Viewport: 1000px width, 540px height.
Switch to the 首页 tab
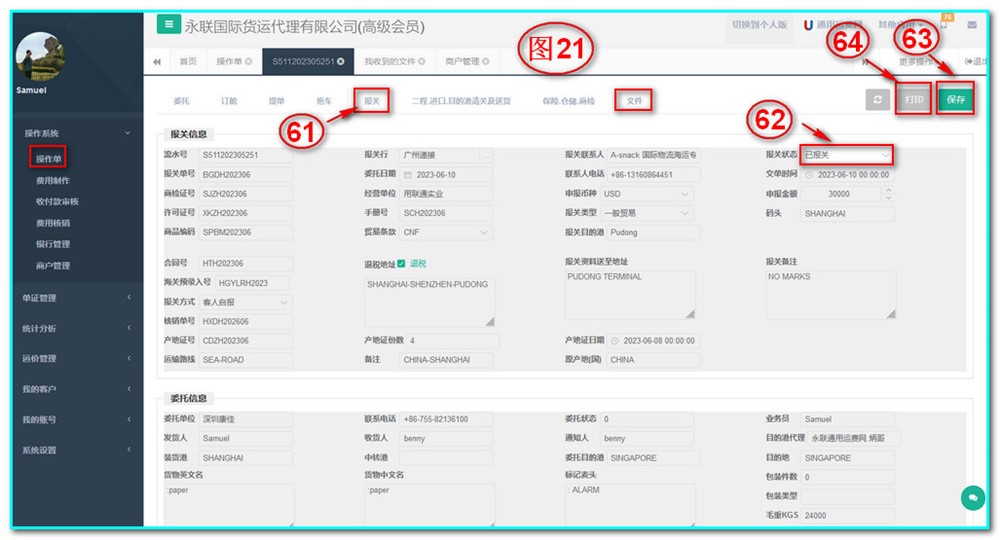tap(188, 62)
